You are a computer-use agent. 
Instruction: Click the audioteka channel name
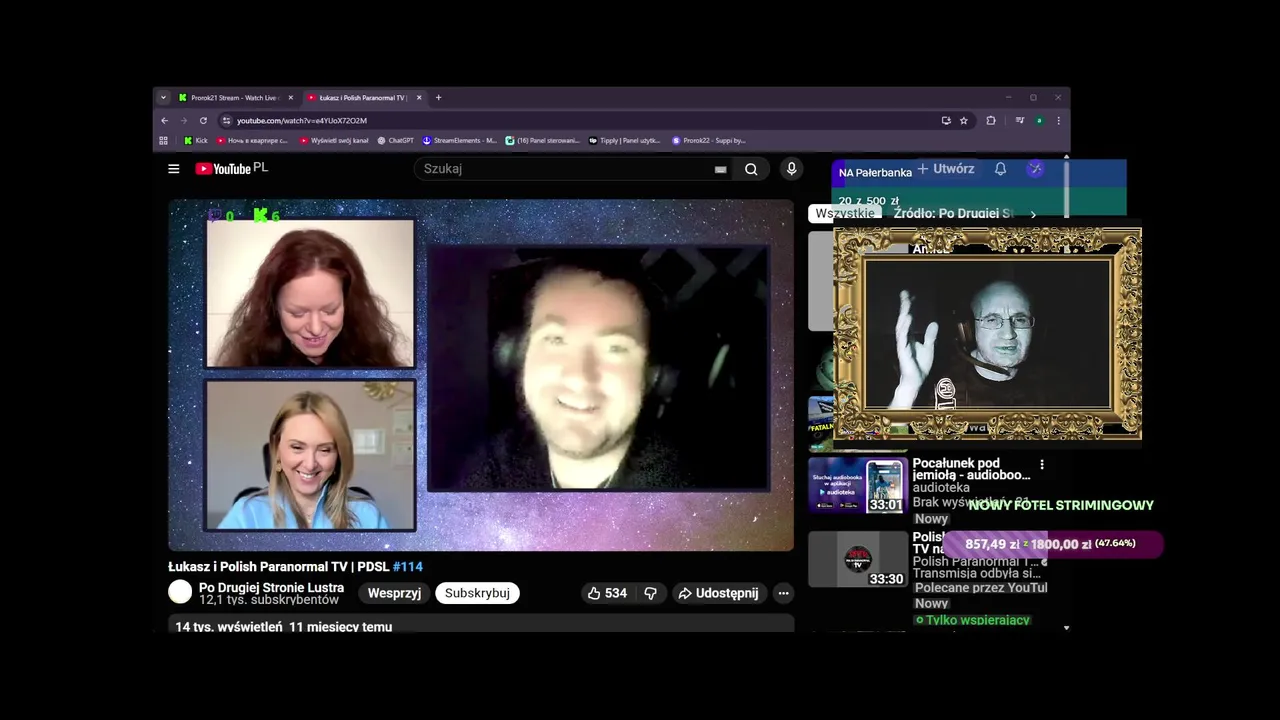(941, 488)
